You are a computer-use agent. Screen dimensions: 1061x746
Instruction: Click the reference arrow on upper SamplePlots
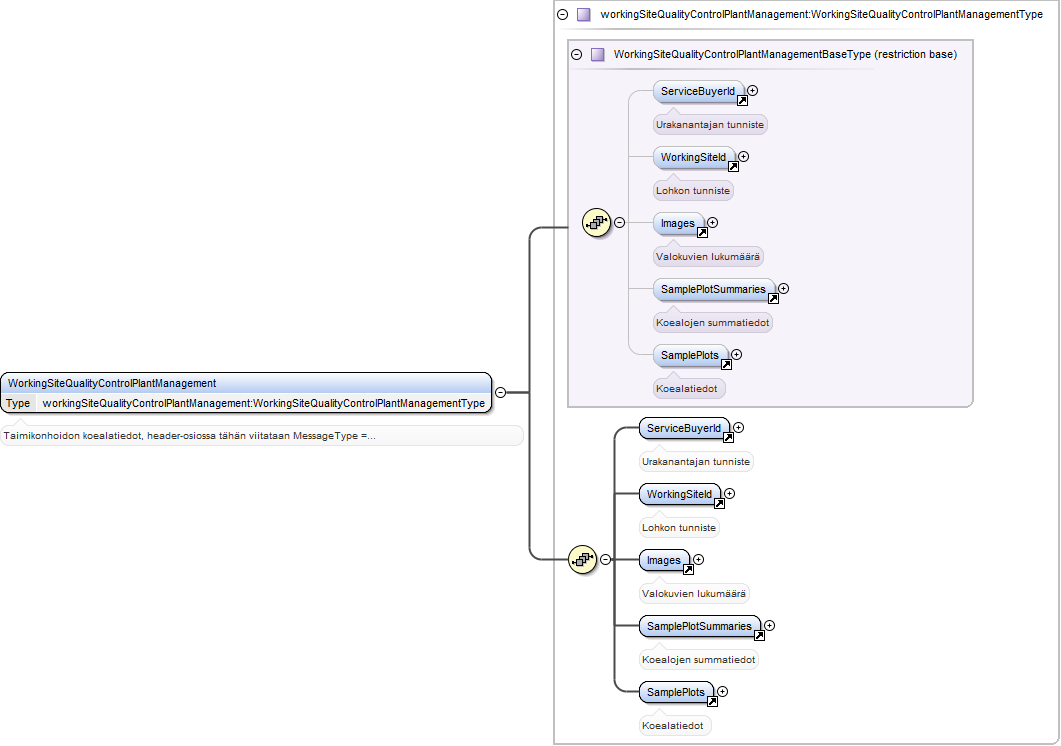pos(726,364)
